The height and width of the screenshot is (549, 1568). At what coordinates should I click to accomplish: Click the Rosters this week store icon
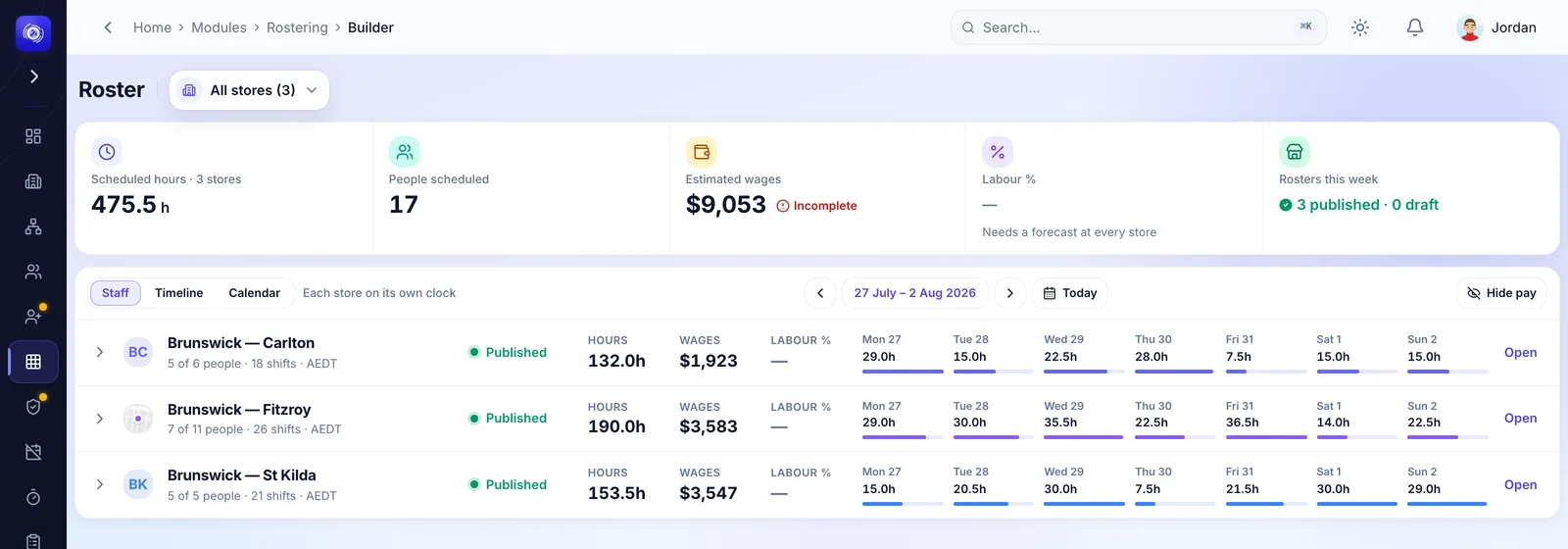pos(1295,152)
